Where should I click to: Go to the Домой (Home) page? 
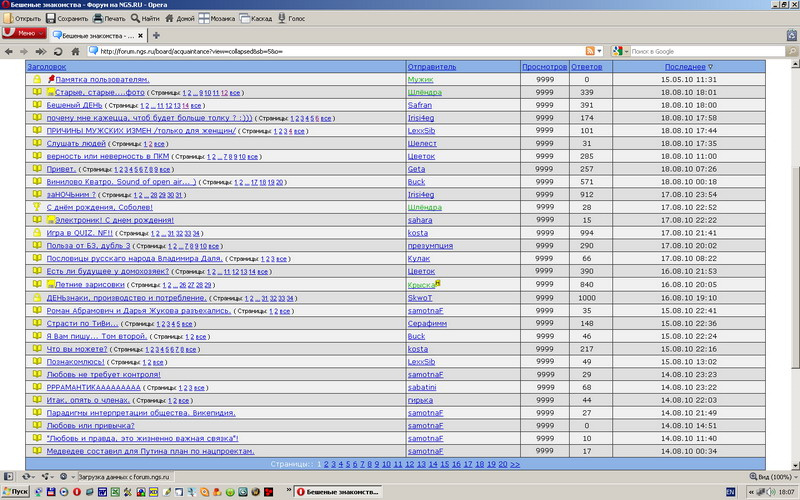coord(182,18)
